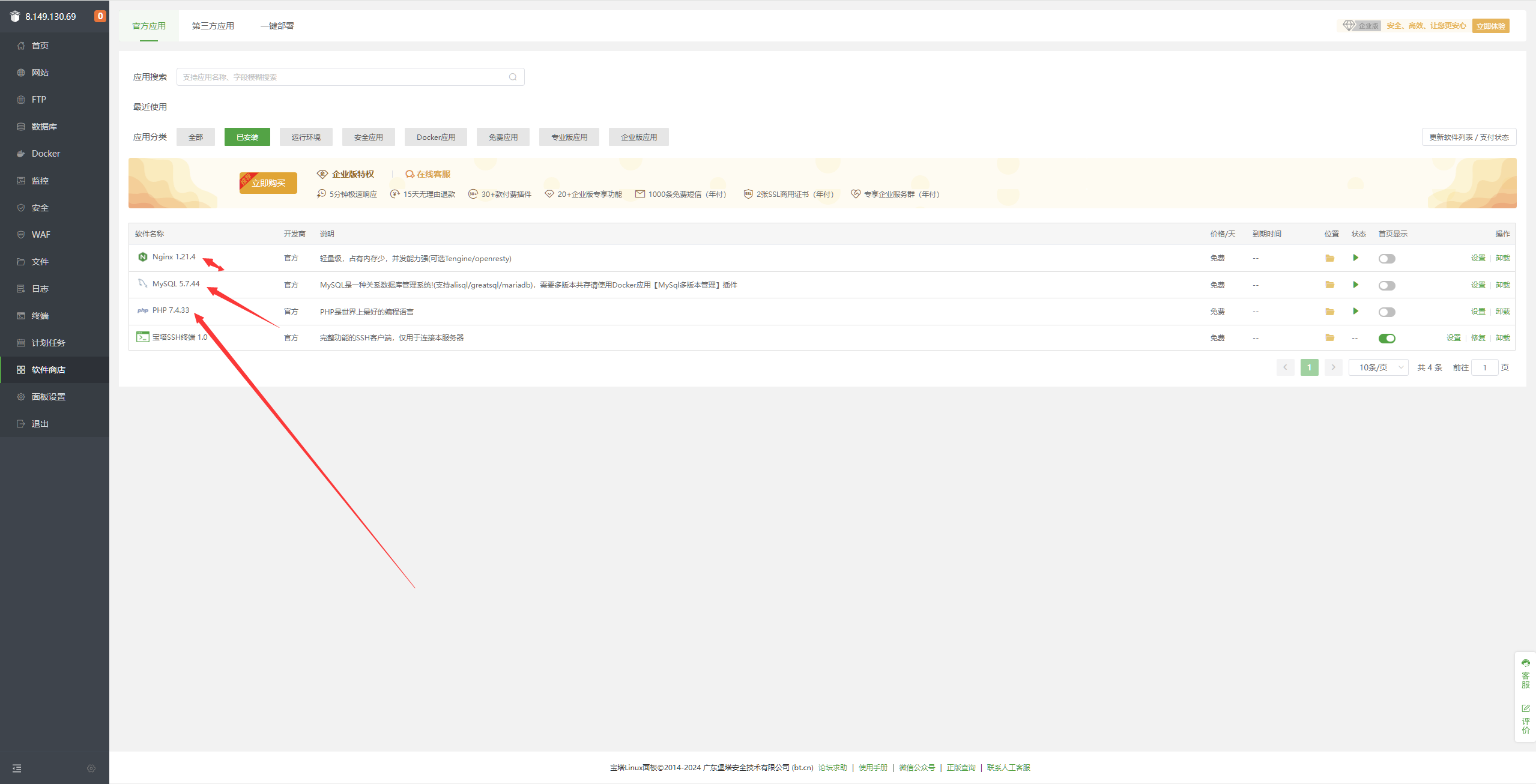
Task: Click the 应用搜索 input field
Action: (342, 77)
